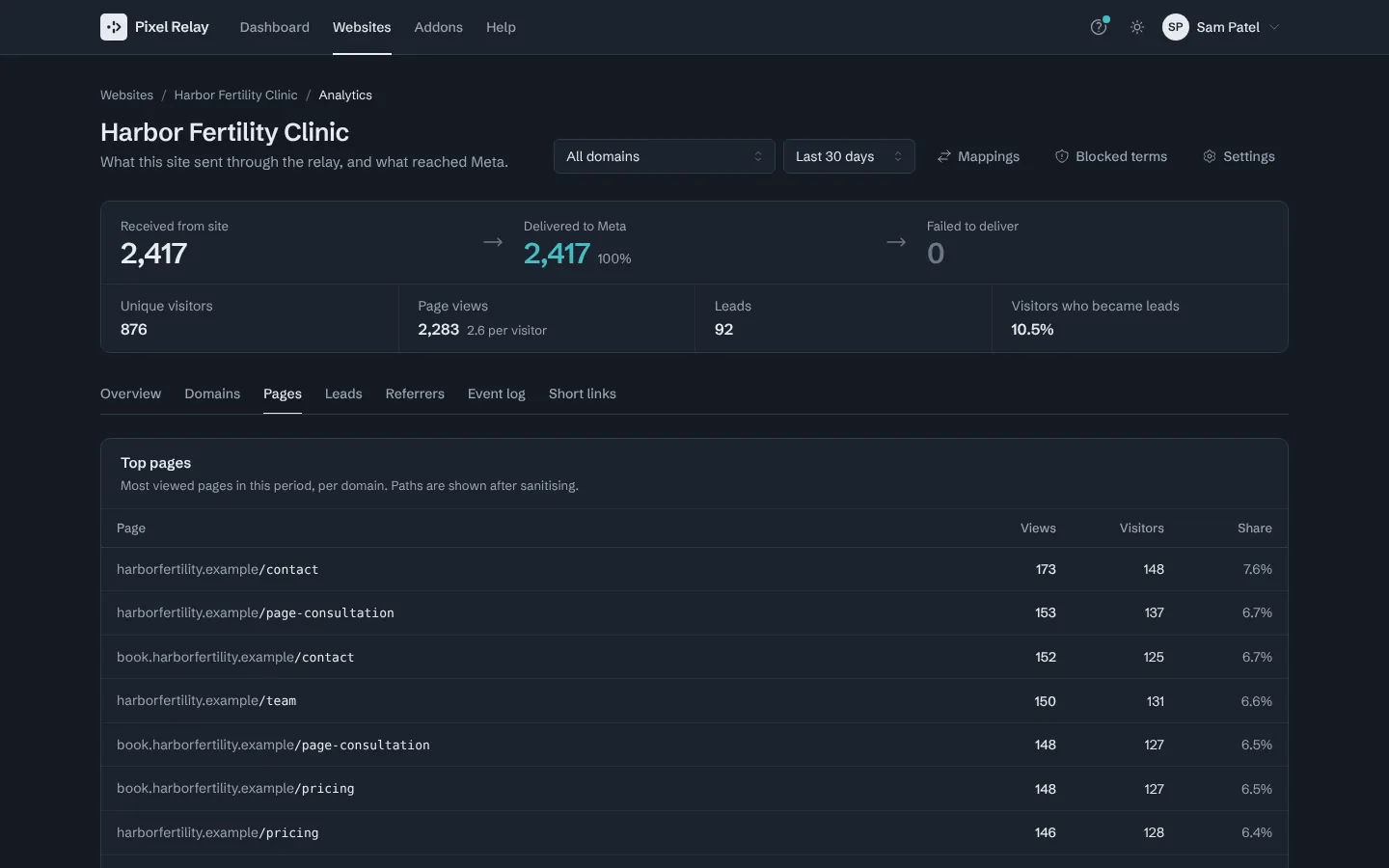Click the Visitors column header

(1142, 528)
